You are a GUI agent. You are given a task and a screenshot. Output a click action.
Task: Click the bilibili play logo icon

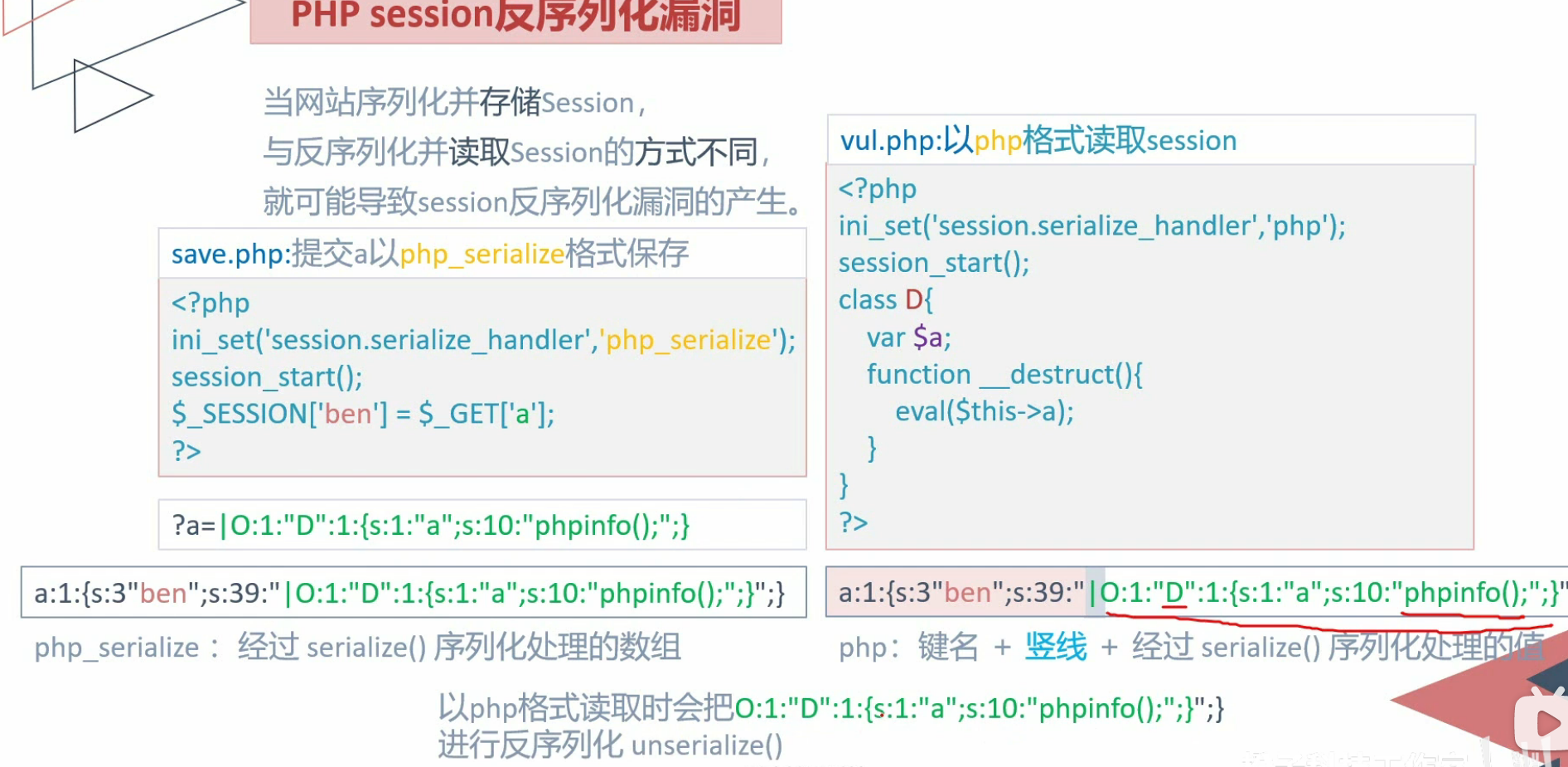[1540, 723]
